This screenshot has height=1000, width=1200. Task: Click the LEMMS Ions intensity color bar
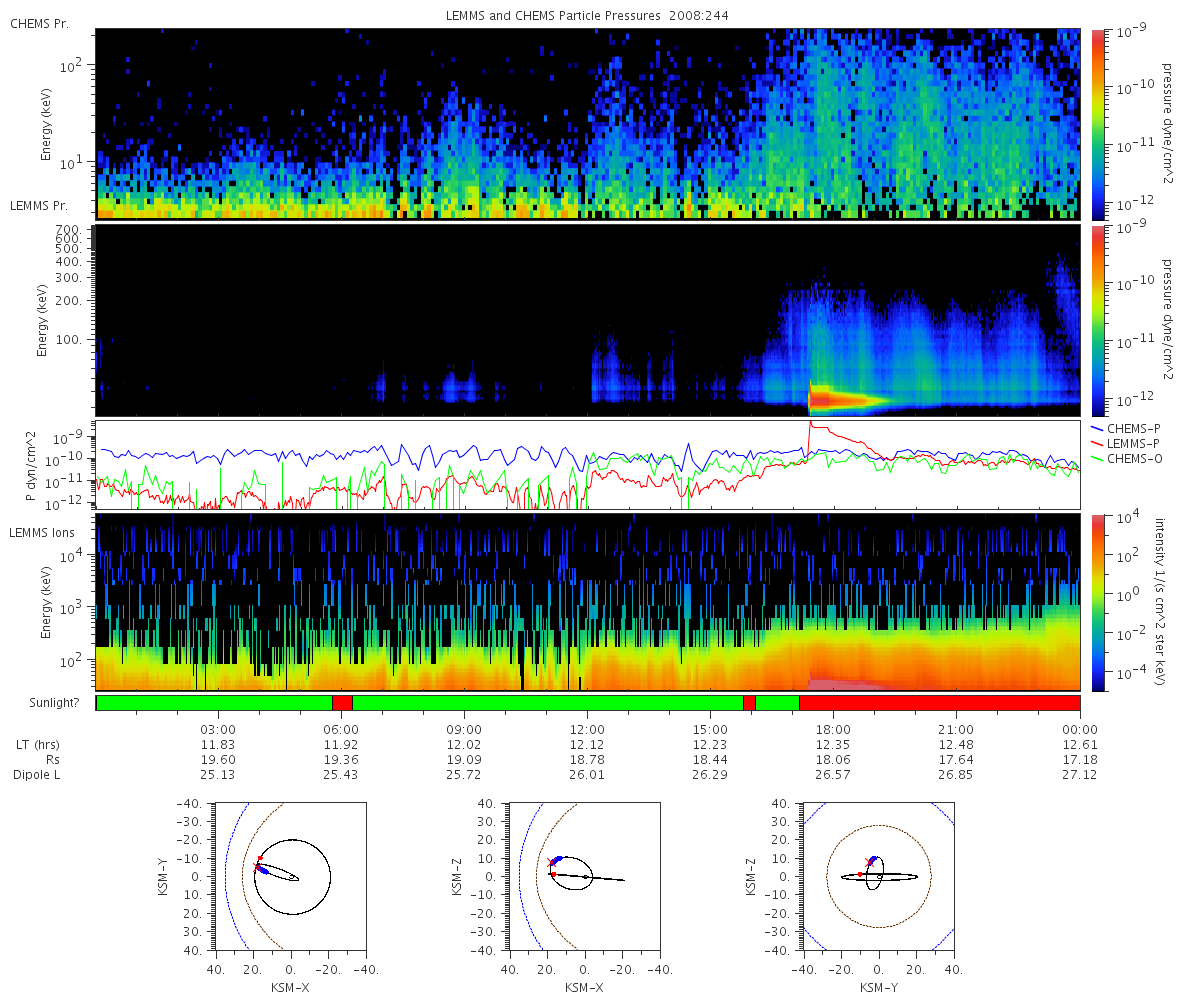click(x=1097, y=603)
